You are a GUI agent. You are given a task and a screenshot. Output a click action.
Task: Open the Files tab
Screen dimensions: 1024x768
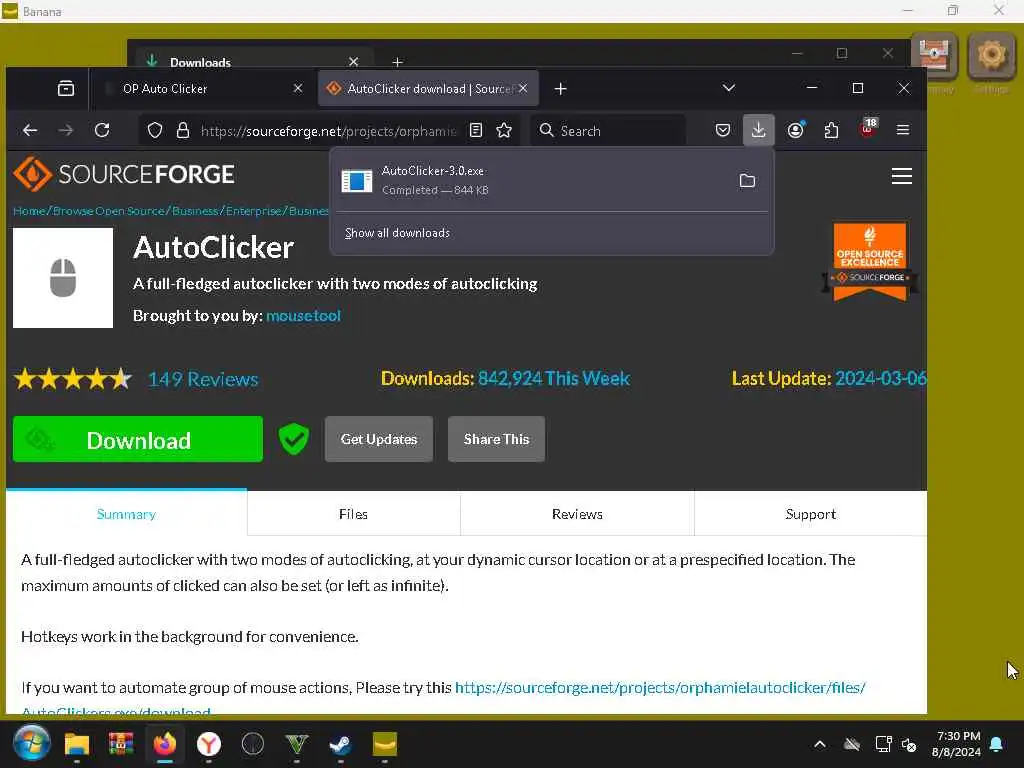click(x=353, y=514)
